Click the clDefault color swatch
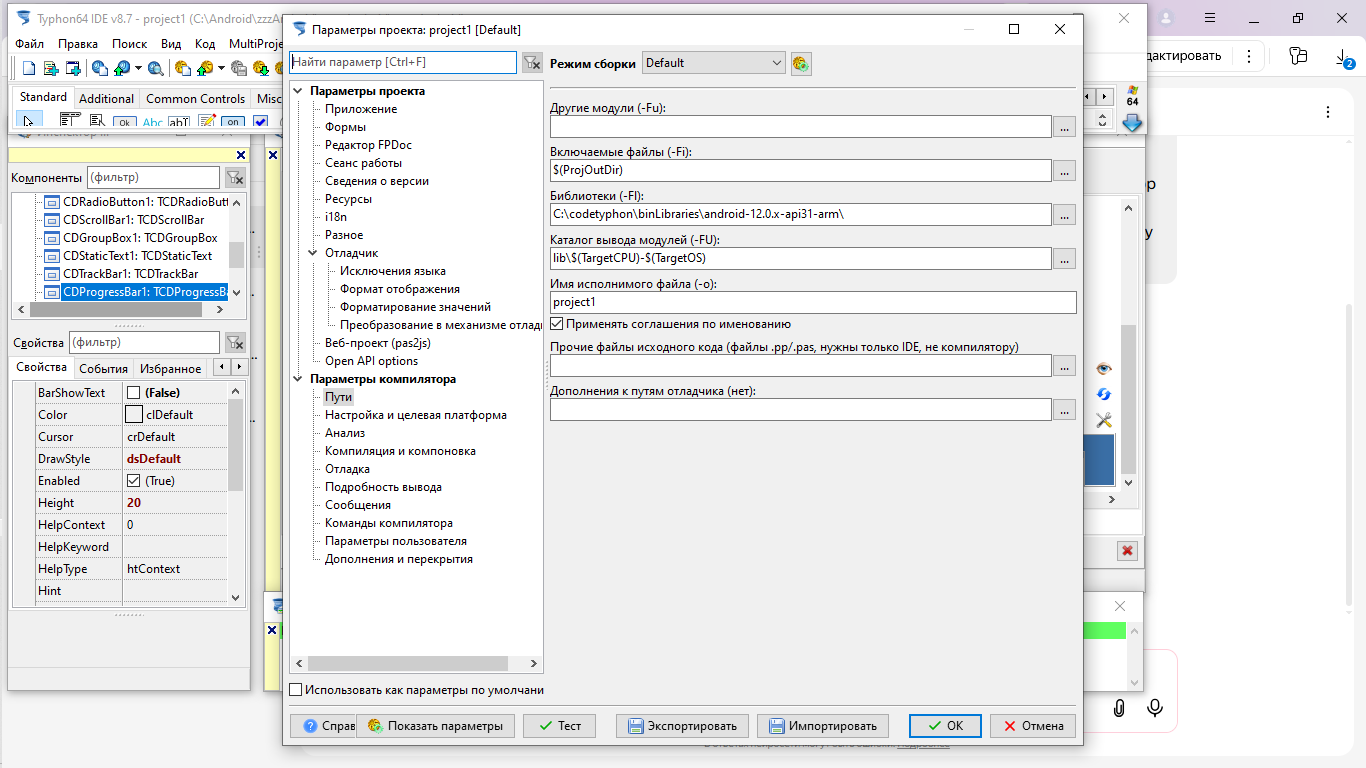 tap(133, 415)
